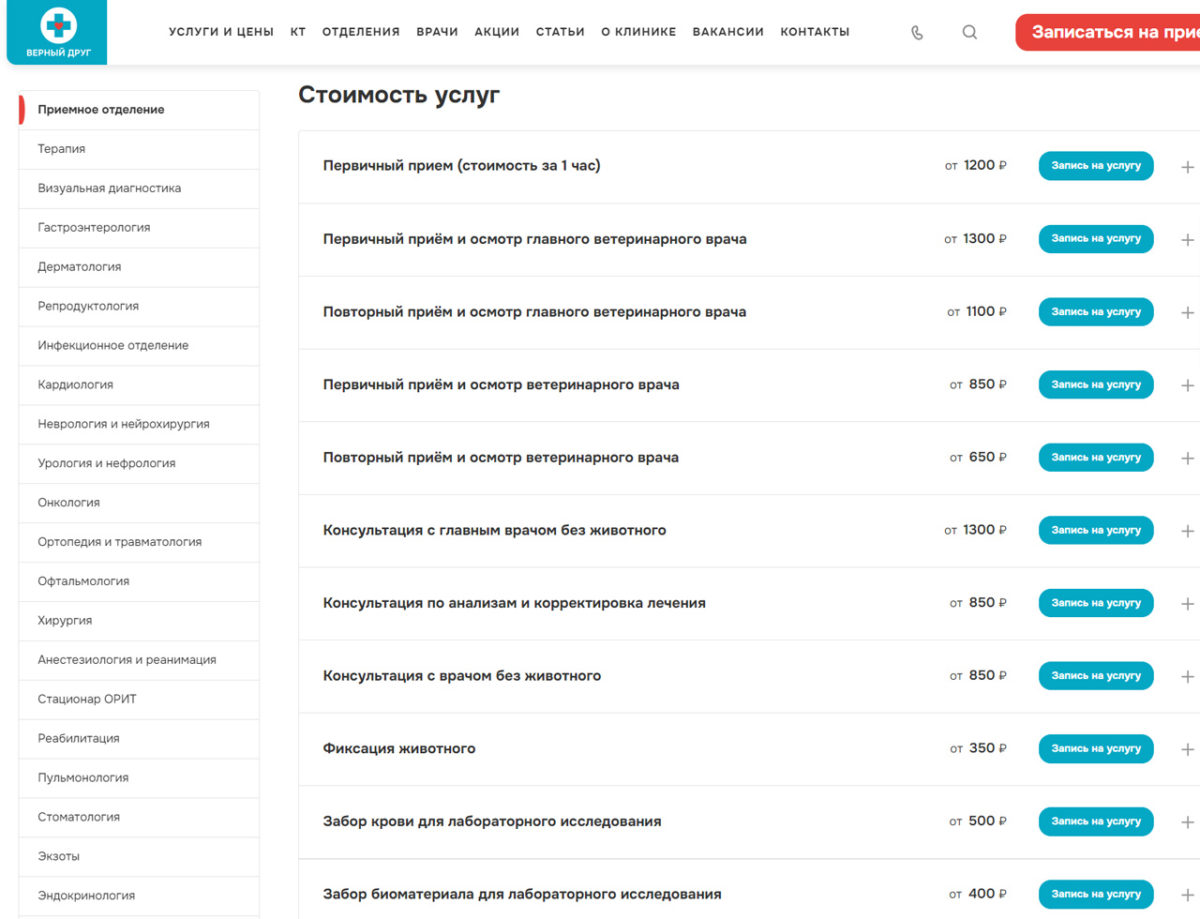Select Терапия in the sidebar
Viewport: 1200px width, 919px height.
pos(139,149)
